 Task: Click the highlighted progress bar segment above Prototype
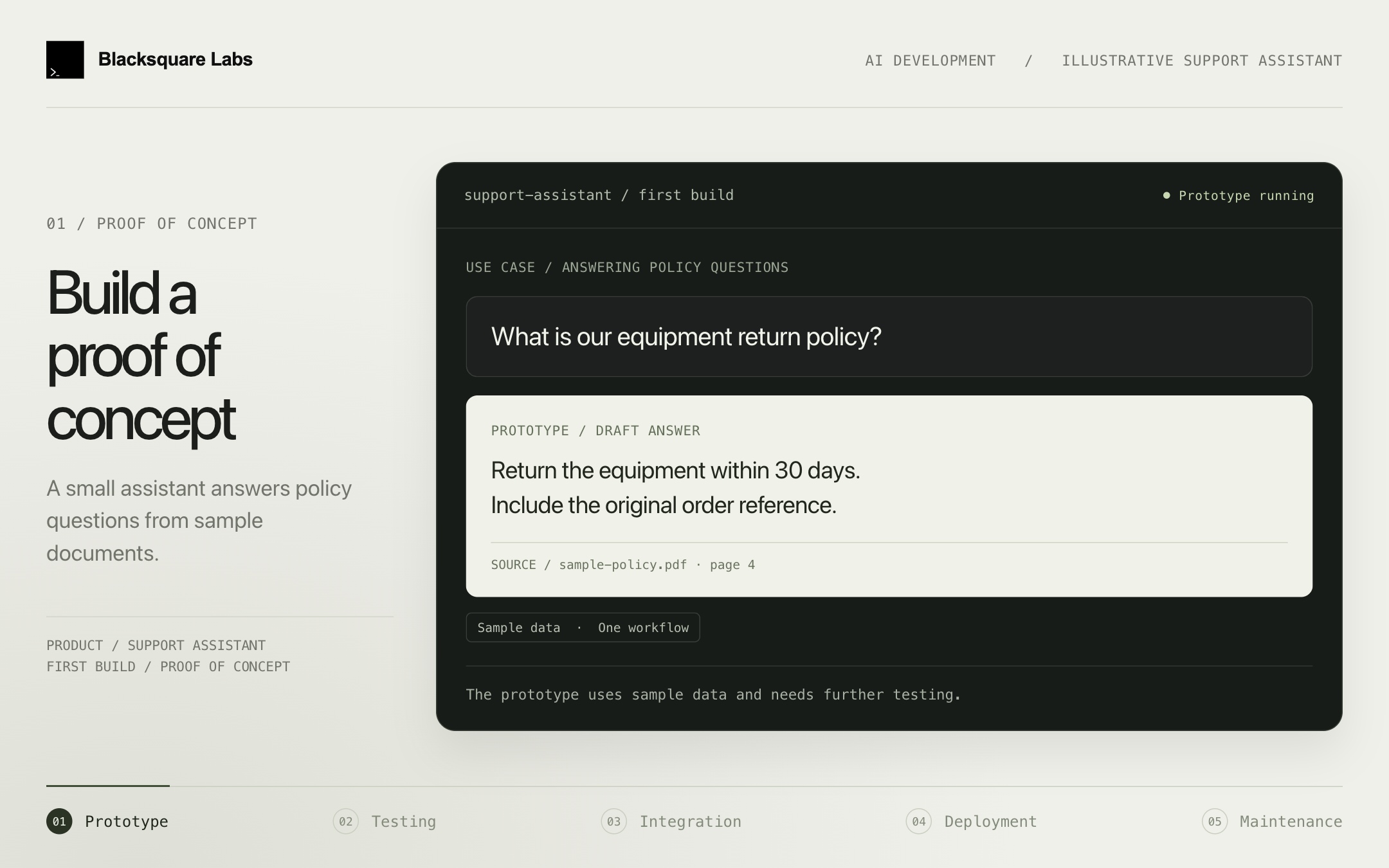coord(108,786)
